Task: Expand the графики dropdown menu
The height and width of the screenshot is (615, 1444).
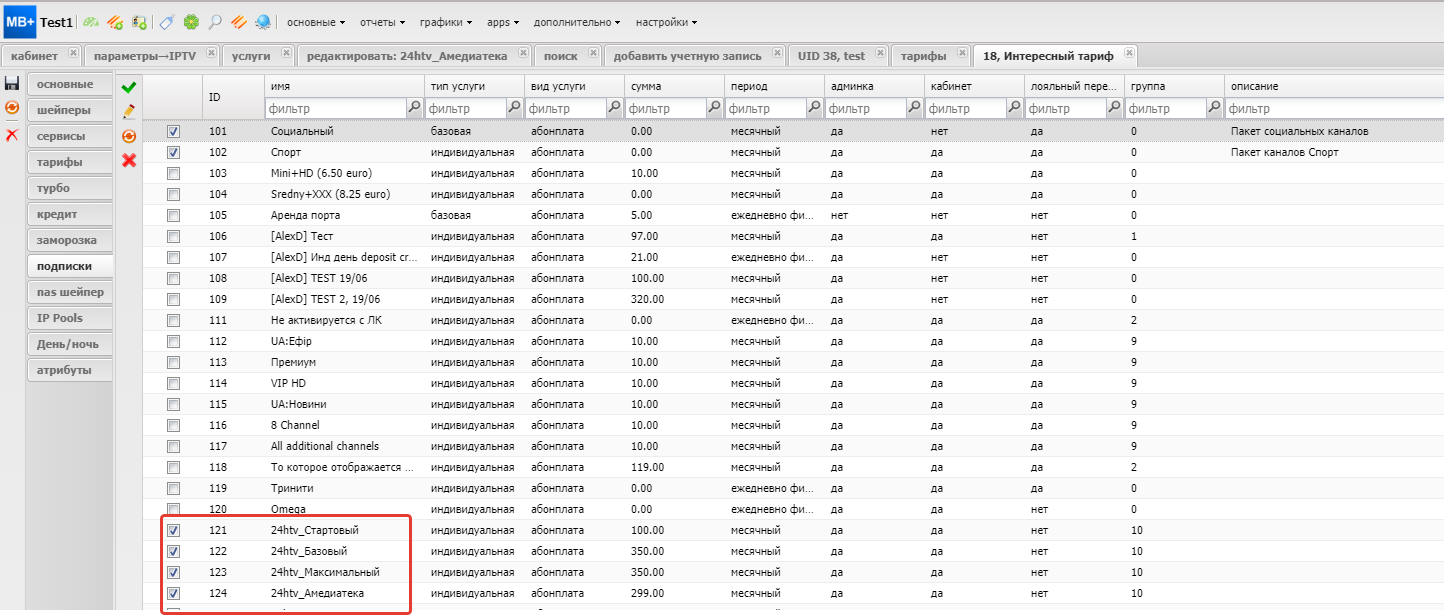Action: (446, 22)
